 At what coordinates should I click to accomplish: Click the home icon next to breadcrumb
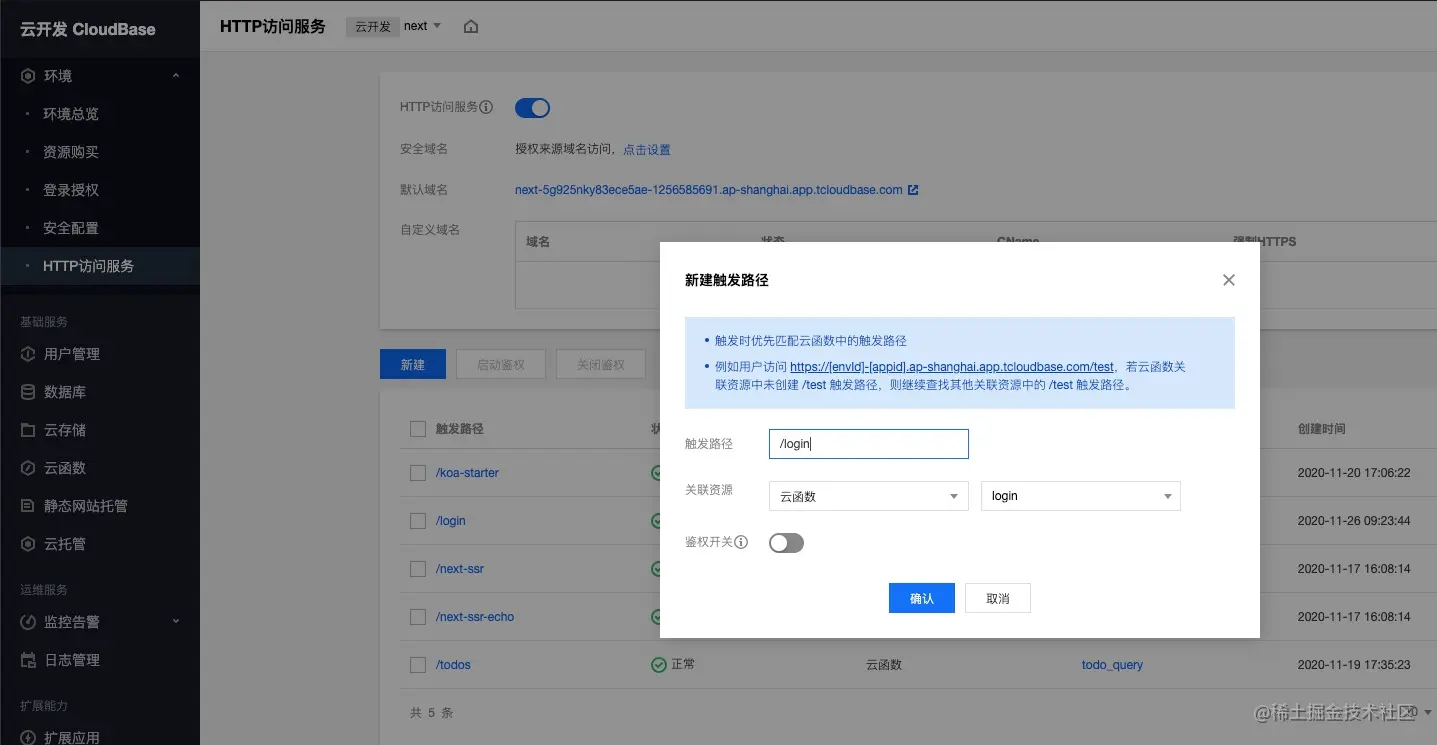pos(470,27)
